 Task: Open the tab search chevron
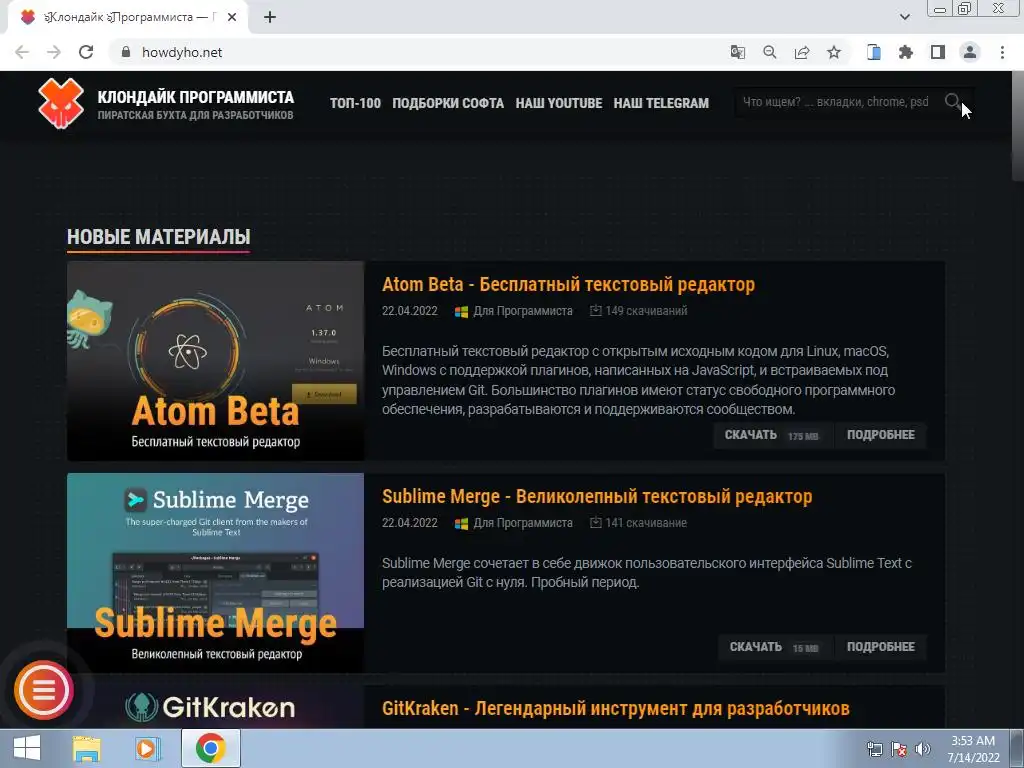point(904,17)
